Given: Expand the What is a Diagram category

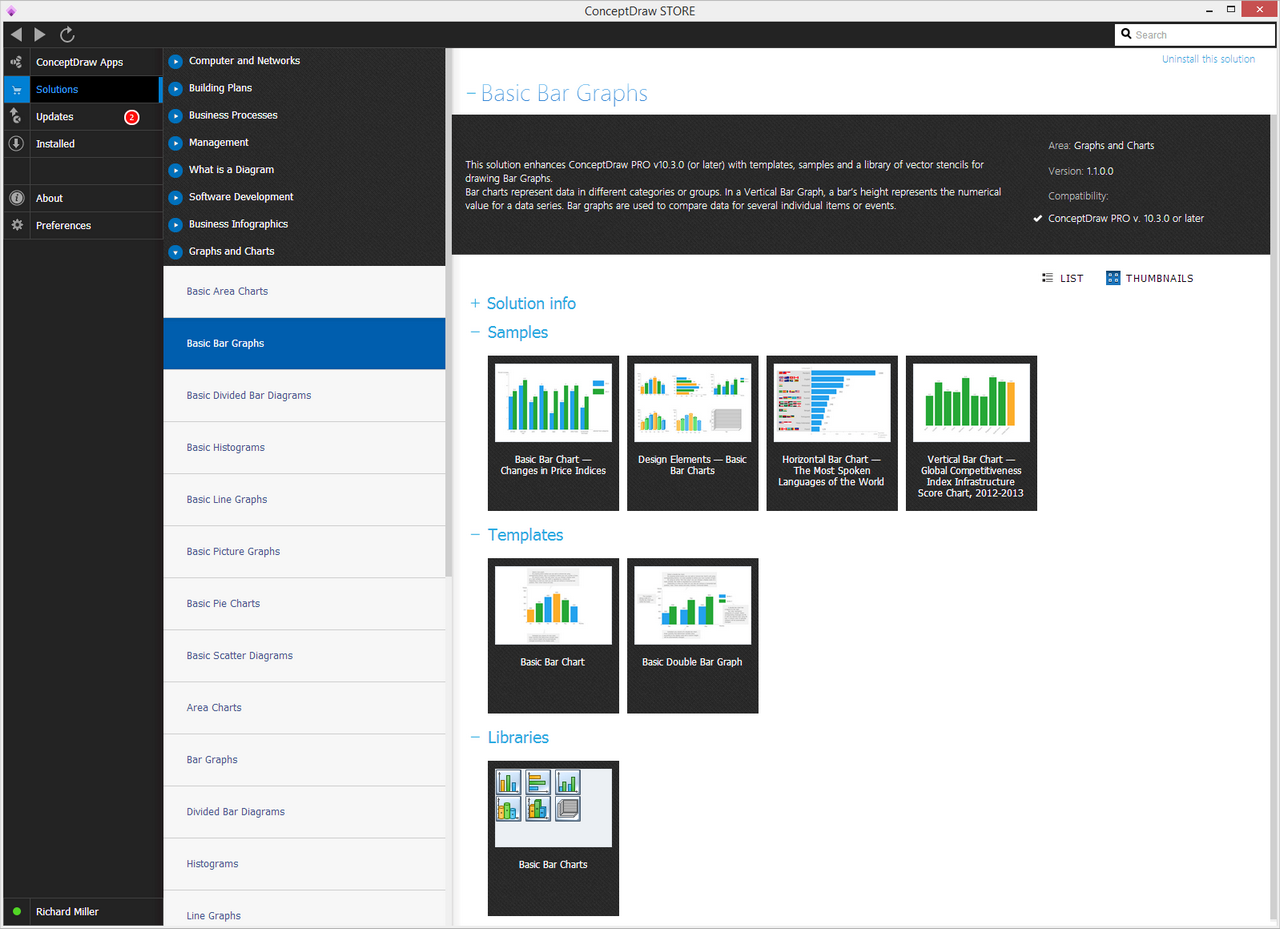Looking at the screenshot, I should click(x=176, y=170).
